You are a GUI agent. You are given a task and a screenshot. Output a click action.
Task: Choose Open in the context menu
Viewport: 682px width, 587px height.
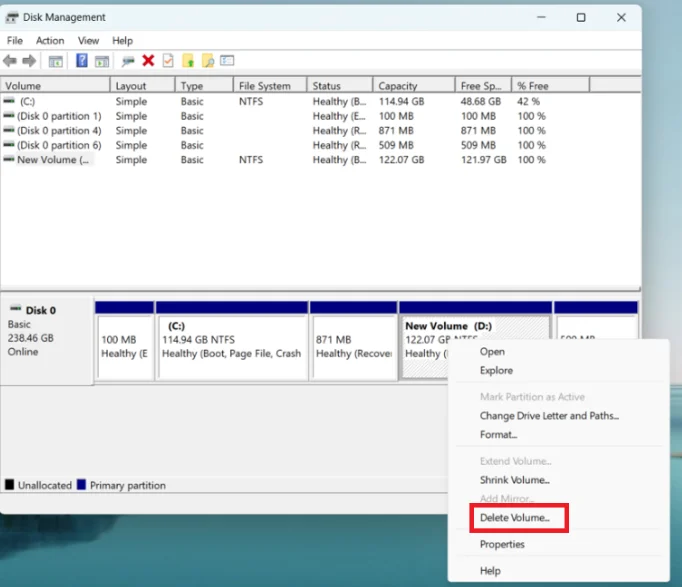click(492, 351)
